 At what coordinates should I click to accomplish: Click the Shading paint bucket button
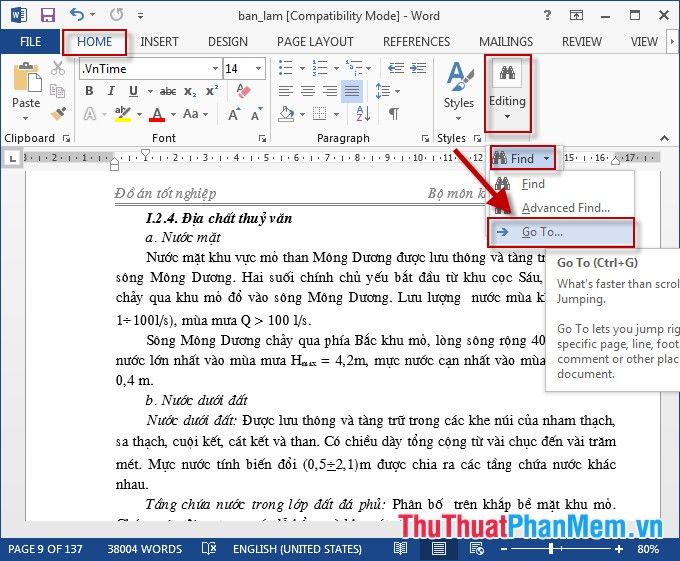(x=286, y=114)
